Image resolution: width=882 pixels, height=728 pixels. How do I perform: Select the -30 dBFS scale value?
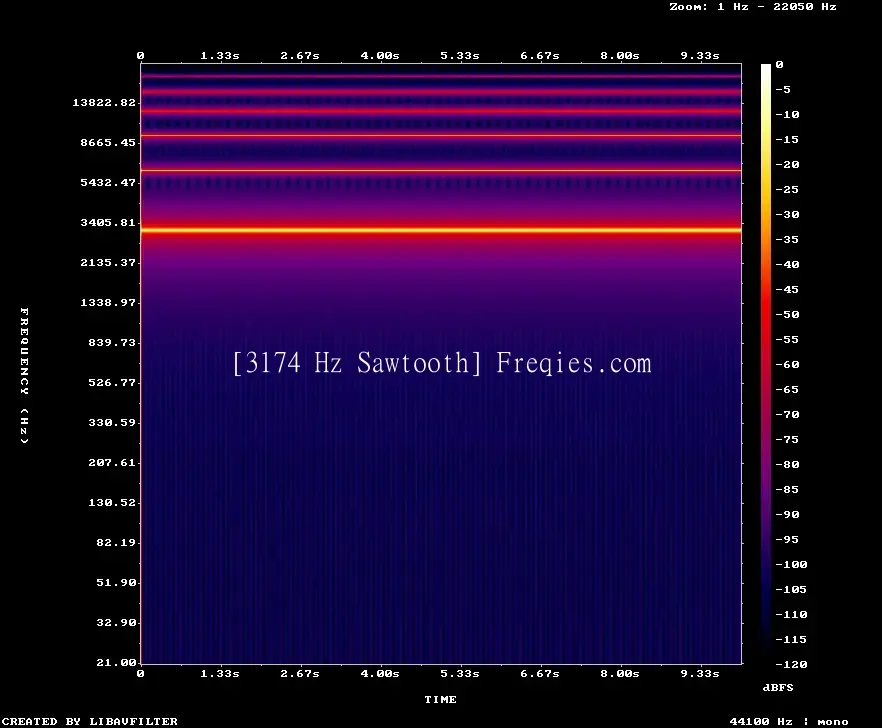point(787,214)
